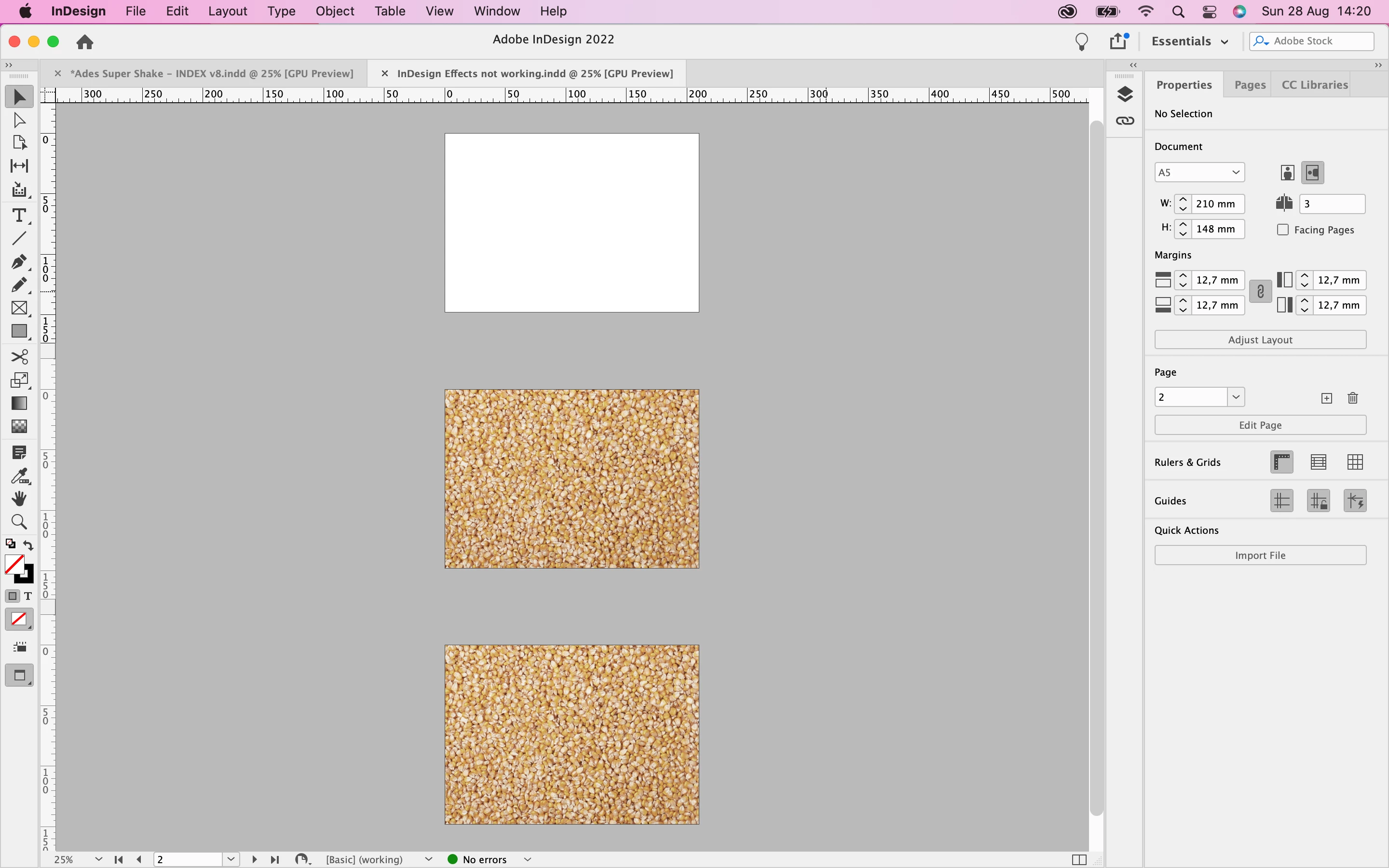Click the Import File button

1260,555
